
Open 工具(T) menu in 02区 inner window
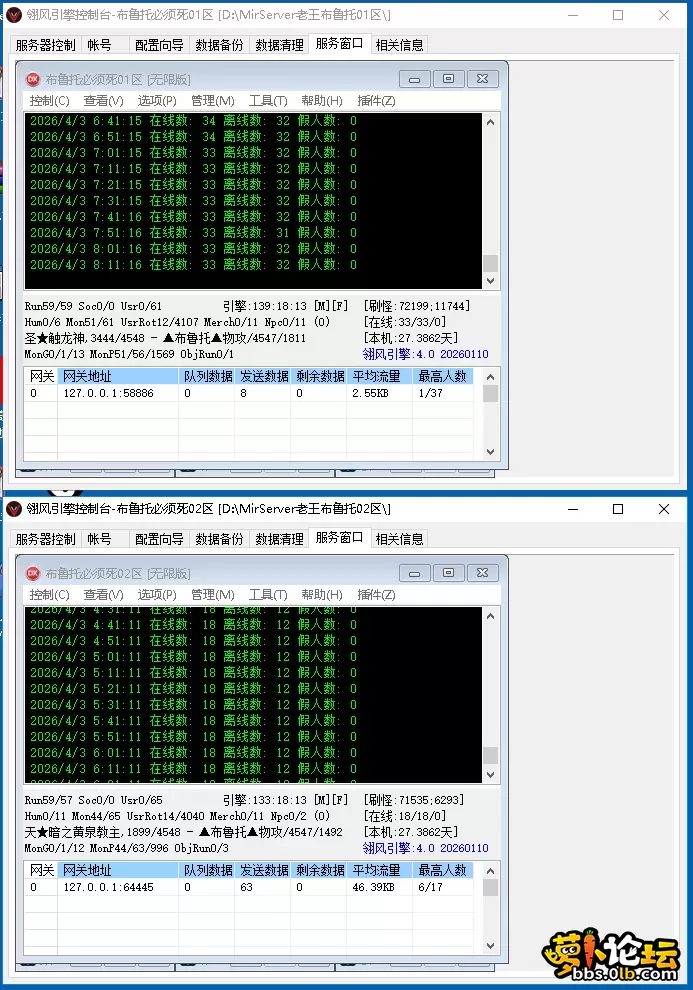268,595
